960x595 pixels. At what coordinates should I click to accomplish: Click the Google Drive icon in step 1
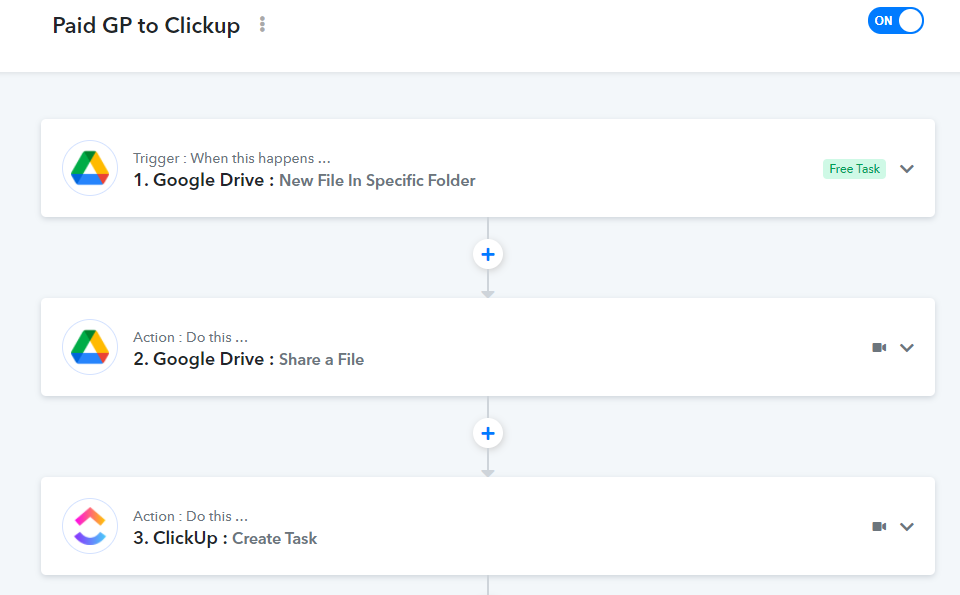tap(90, 168)
